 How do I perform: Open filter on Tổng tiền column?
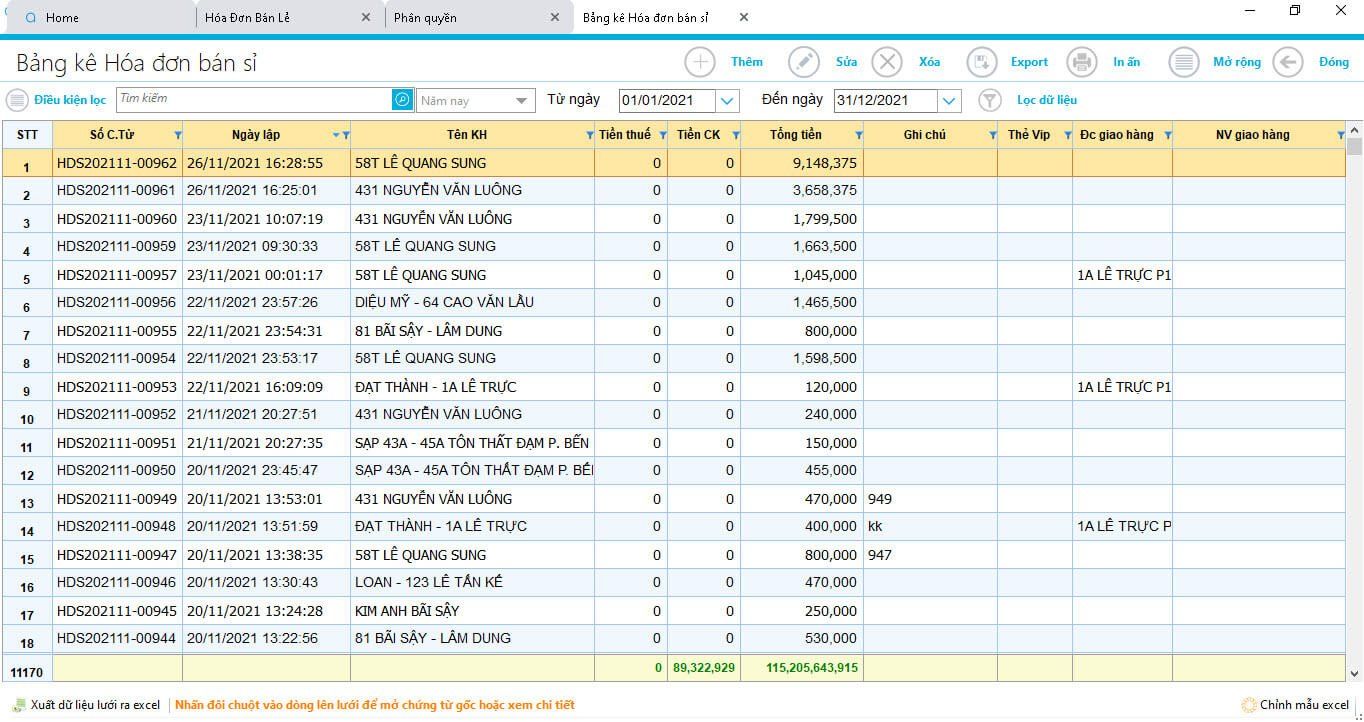click(858, 135)
